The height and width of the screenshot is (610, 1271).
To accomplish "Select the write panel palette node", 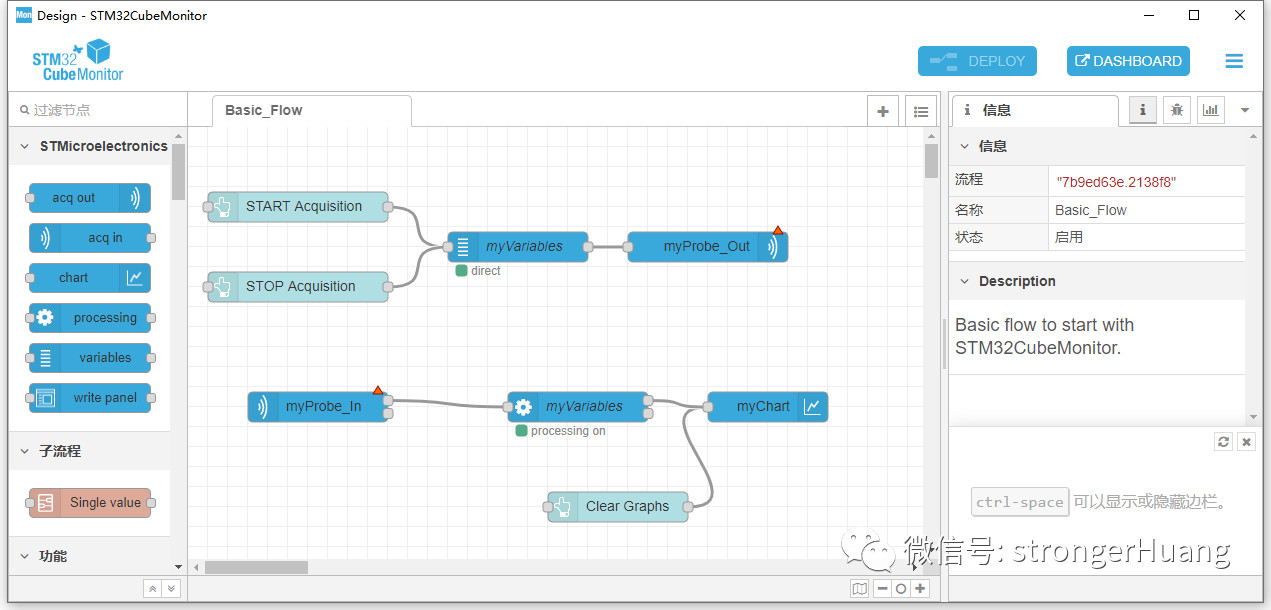I will [x=90, y=398].
